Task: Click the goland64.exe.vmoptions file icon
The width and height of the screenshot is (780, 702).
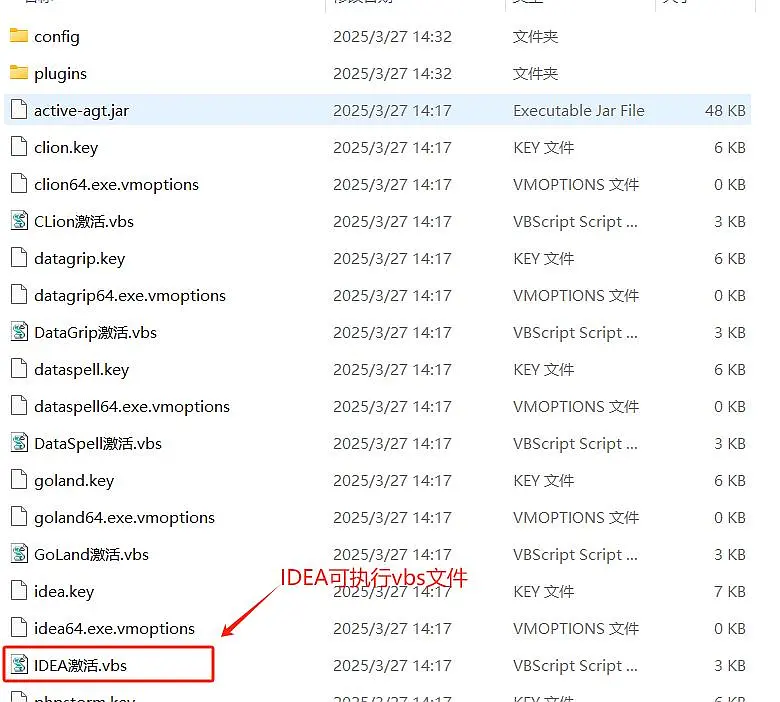Action: (19, 516)
